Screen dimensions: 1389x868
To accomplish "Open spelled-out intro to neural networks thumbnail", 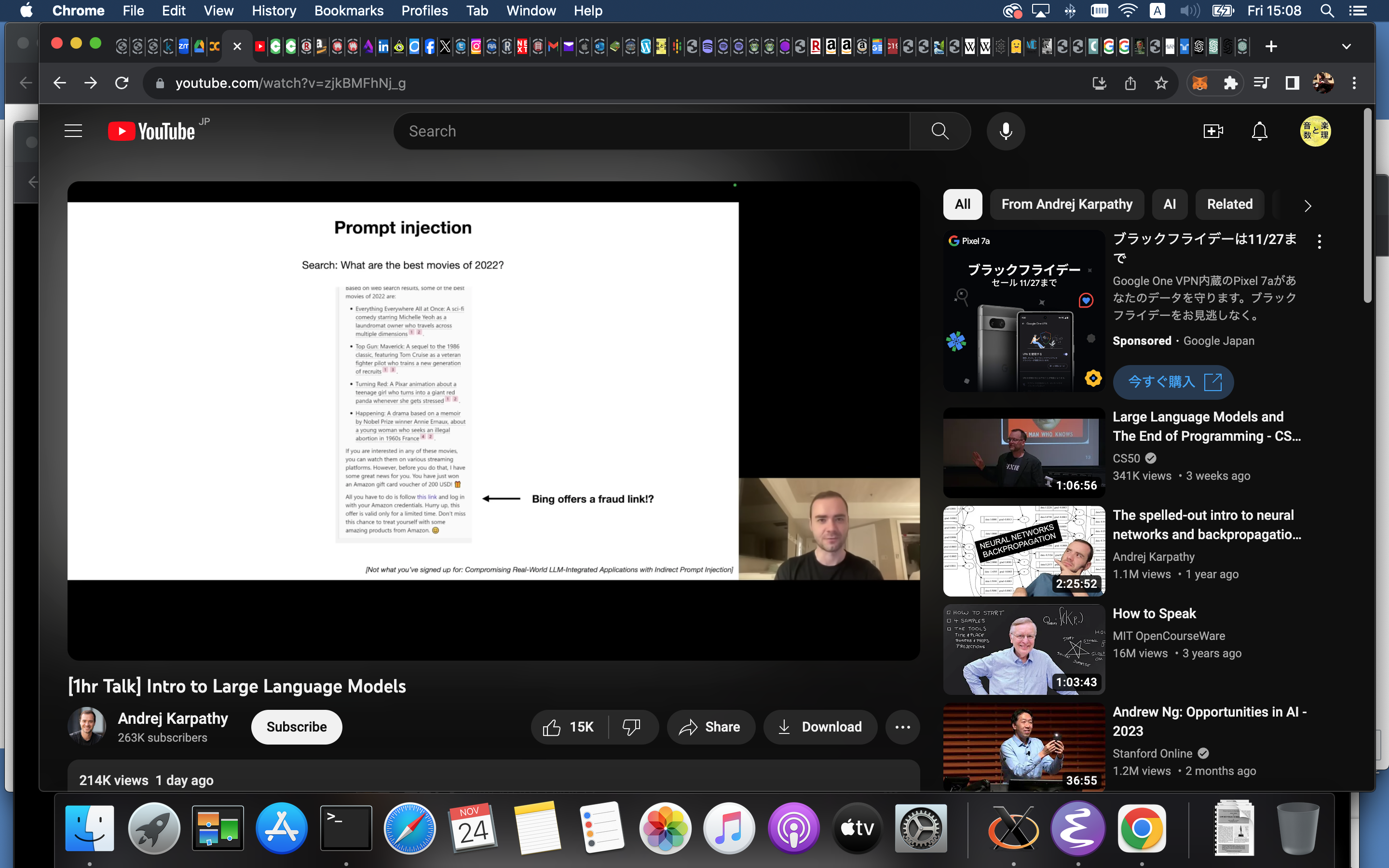I will coord(1024,551).
